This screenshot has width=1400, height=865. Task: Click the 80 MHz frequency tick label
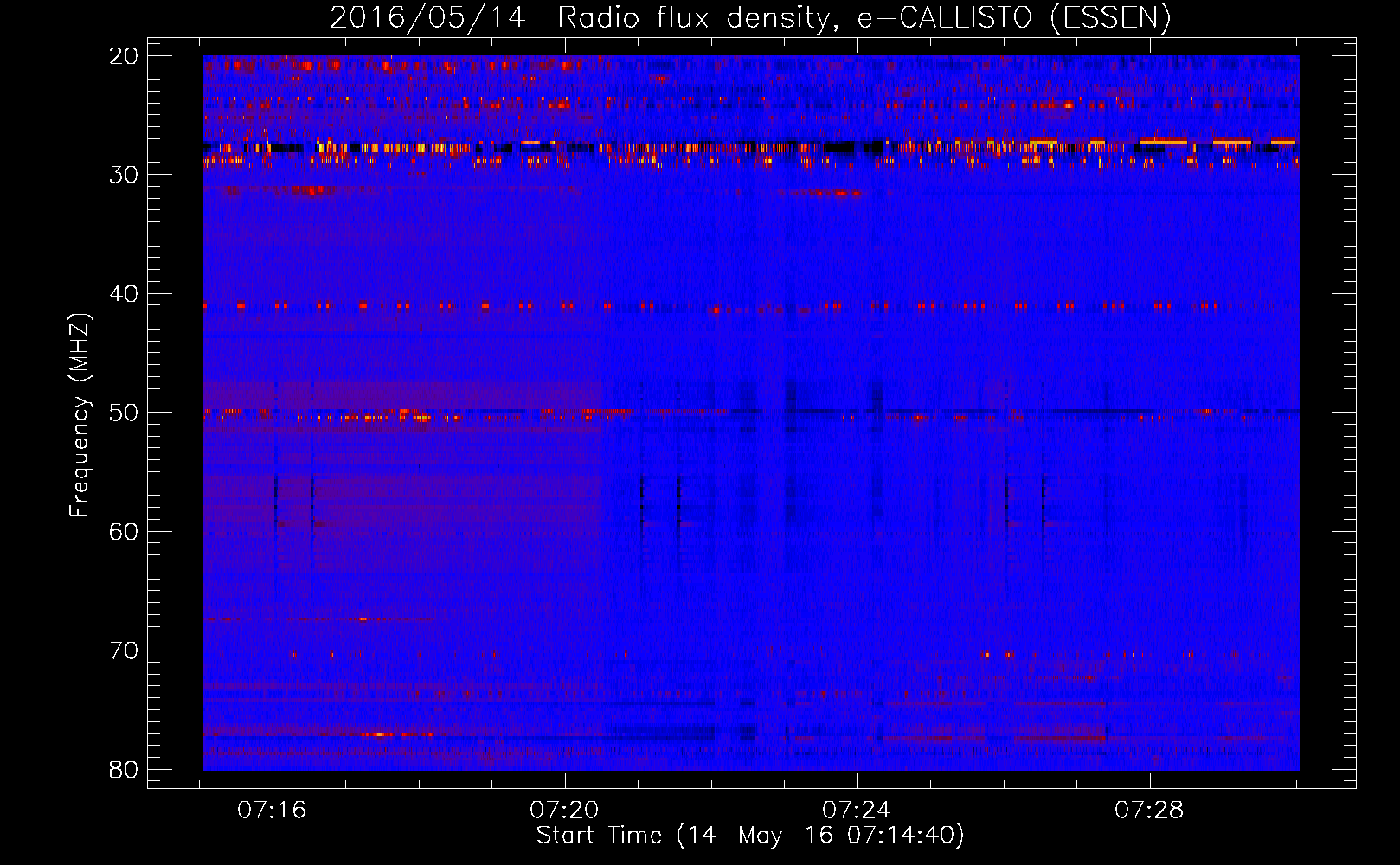124,770
